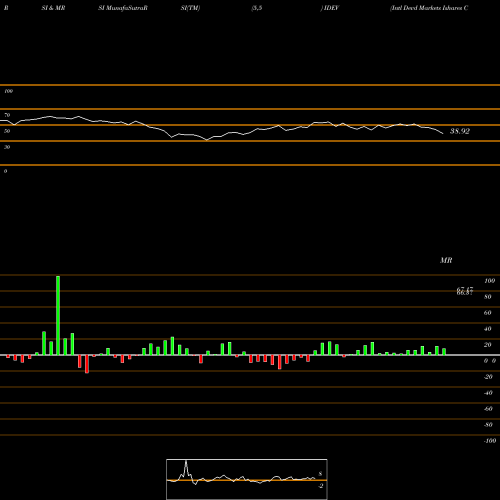Click the spike peak in the mini chart
Screen dimensions: 500x500
coord(186,462)
